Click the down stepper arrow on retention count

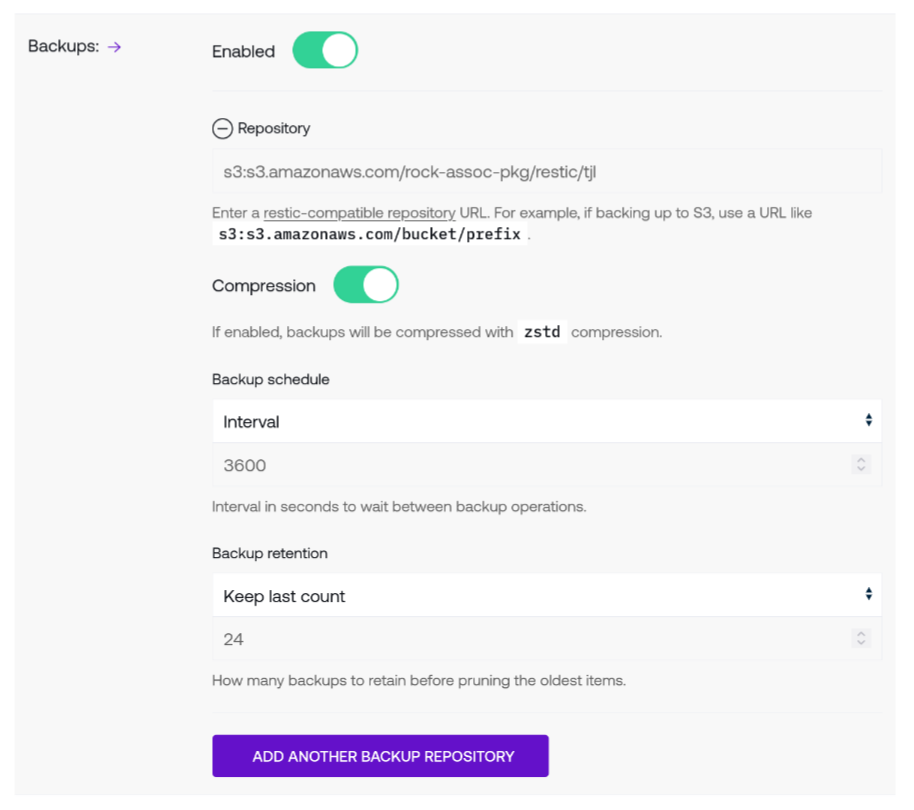[x=861, y=643]
